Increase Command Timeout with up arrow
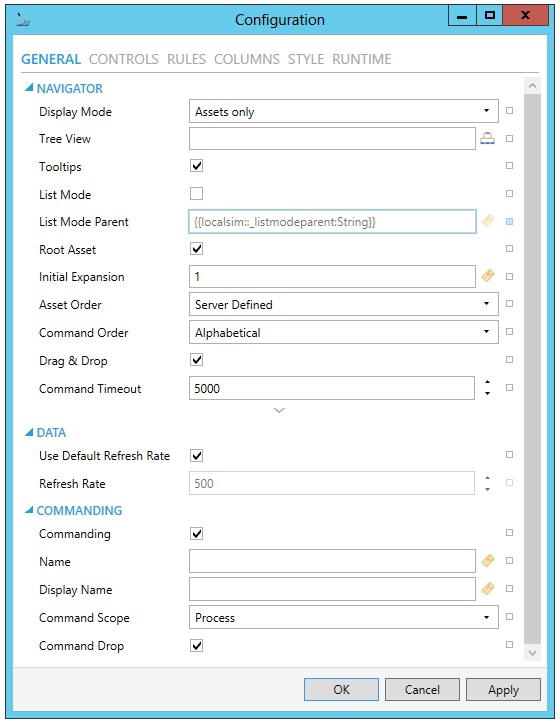 click(x=488, y=382)
